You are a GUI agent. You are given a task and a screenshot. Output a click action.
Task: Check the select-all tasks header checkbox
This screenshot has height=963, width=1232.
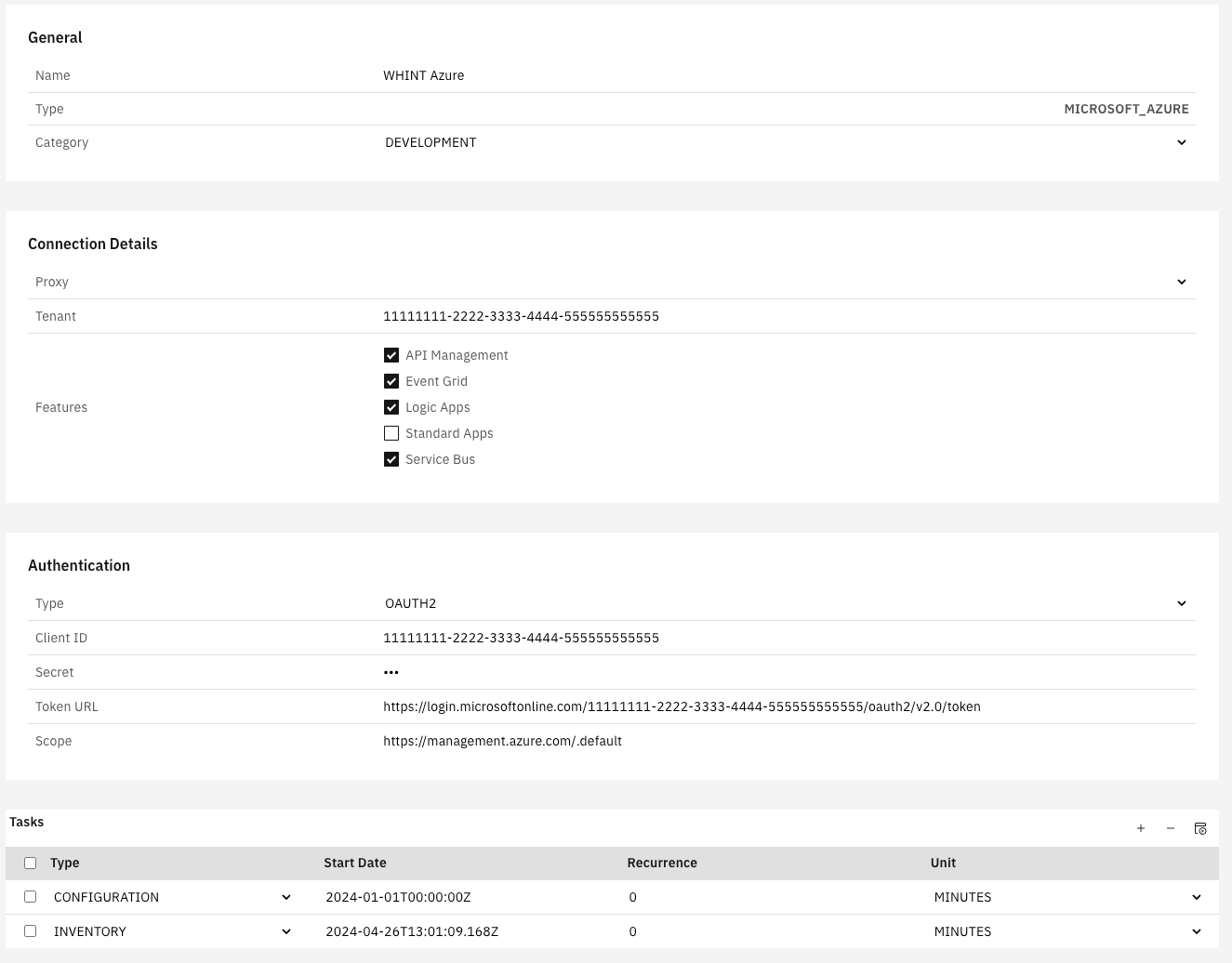31,863
